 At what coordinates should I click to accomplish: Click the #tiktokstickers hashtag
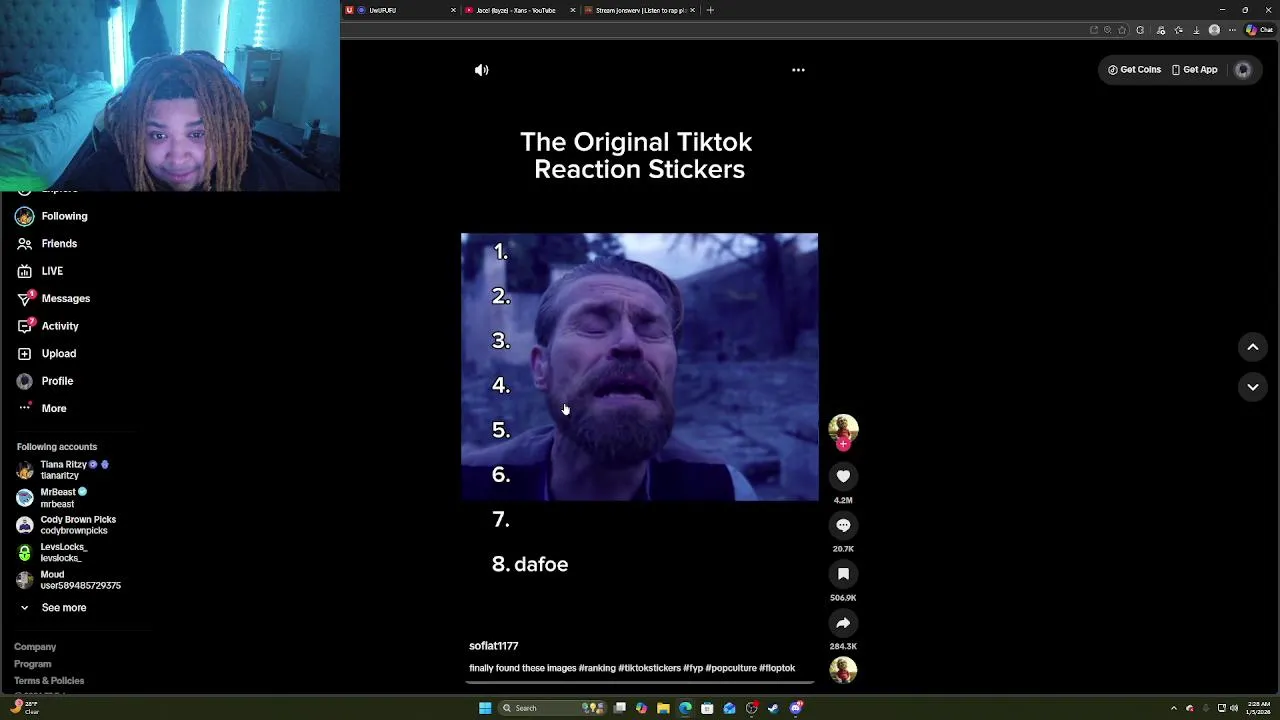point(649,668)
